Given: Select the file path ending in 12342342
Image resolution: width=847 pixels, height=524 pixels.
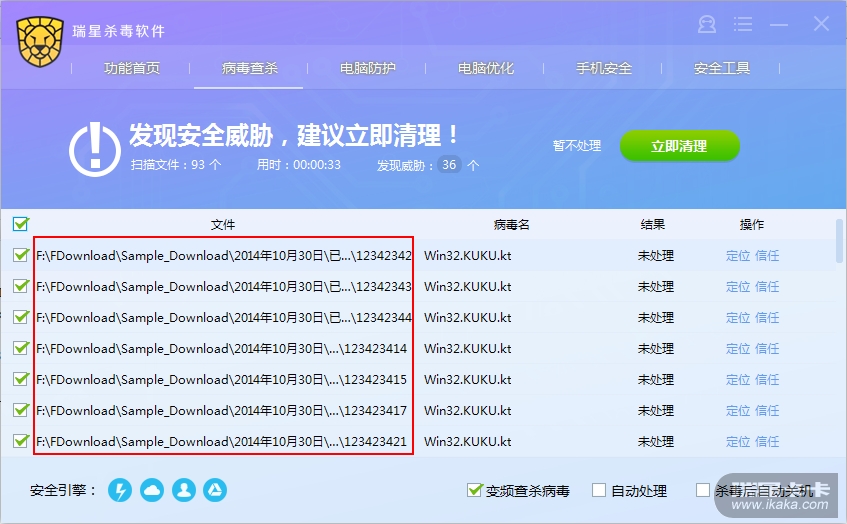Looking at the screenshot, I should (x=224, y=256).
